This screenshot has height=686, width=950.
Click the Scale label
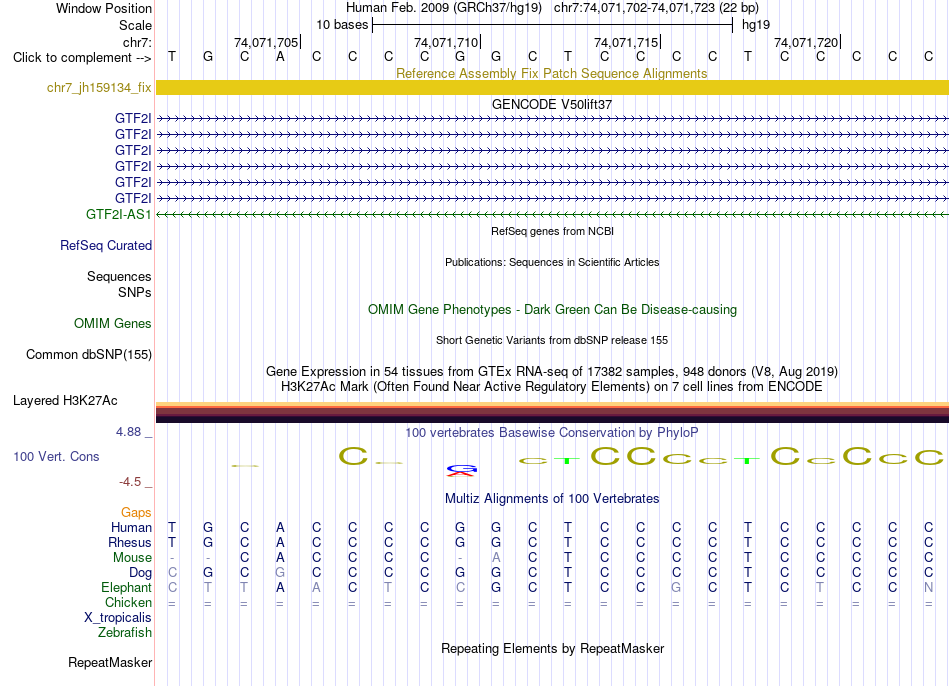tap(135, 25)
